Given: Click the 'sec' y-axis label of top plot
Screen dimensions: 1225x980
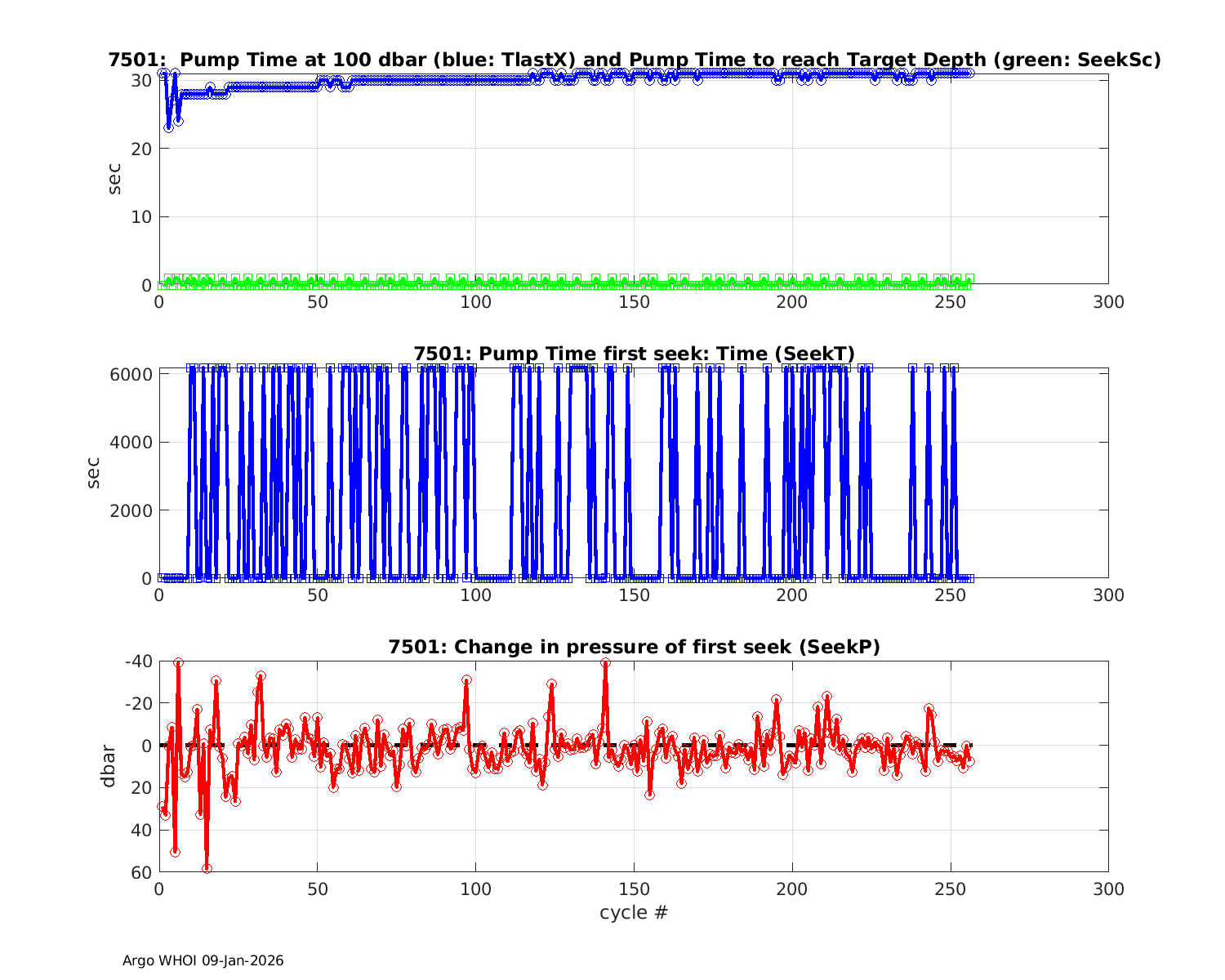Looking at the screenshot, I should (115, 179).
